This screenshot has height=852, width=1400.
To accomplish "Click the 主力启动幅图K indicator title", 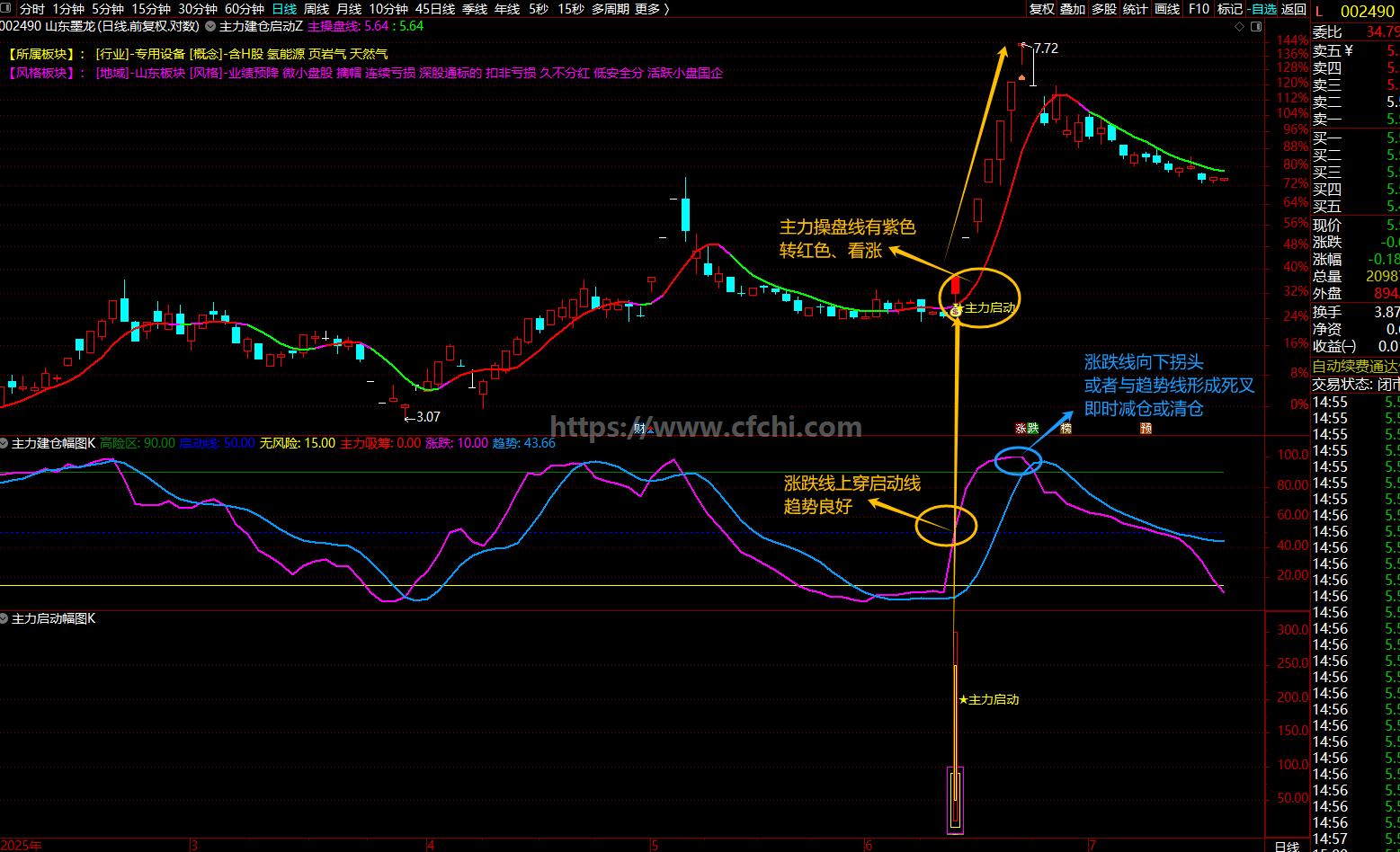I will click(x=53, y=618).
